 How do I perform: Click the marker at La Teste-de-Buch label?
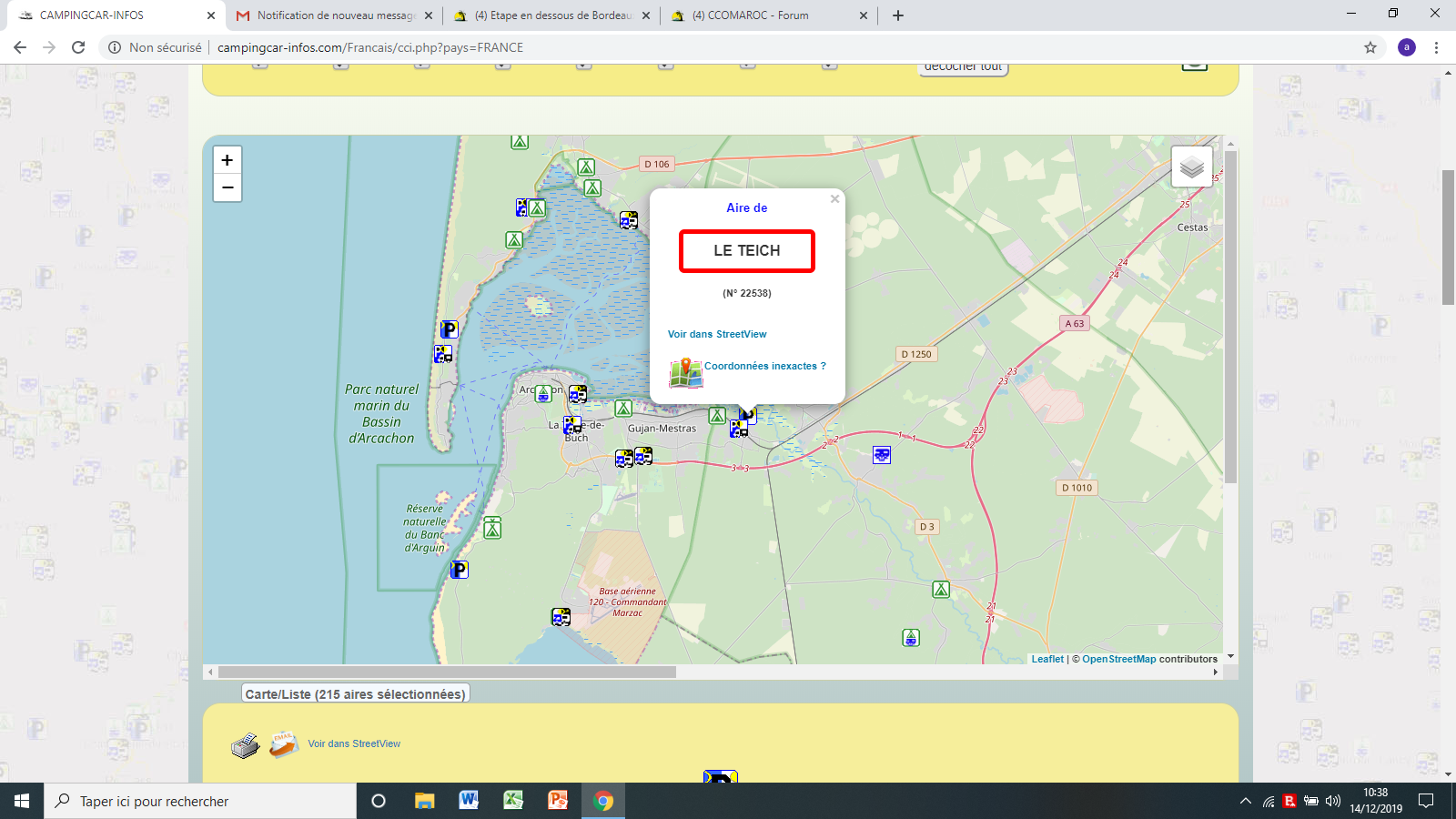coord(572,425)
